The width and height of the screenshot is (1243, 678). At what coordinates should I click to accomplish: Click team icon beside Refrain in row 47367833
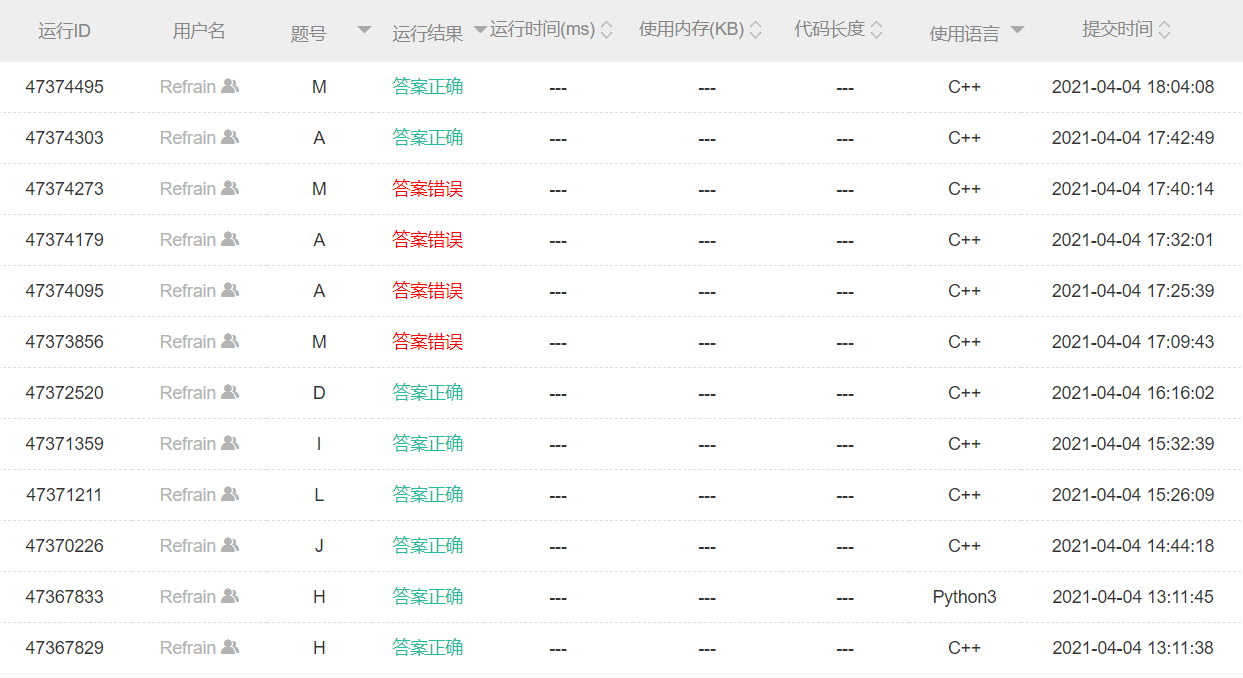(x=230, y=597)
